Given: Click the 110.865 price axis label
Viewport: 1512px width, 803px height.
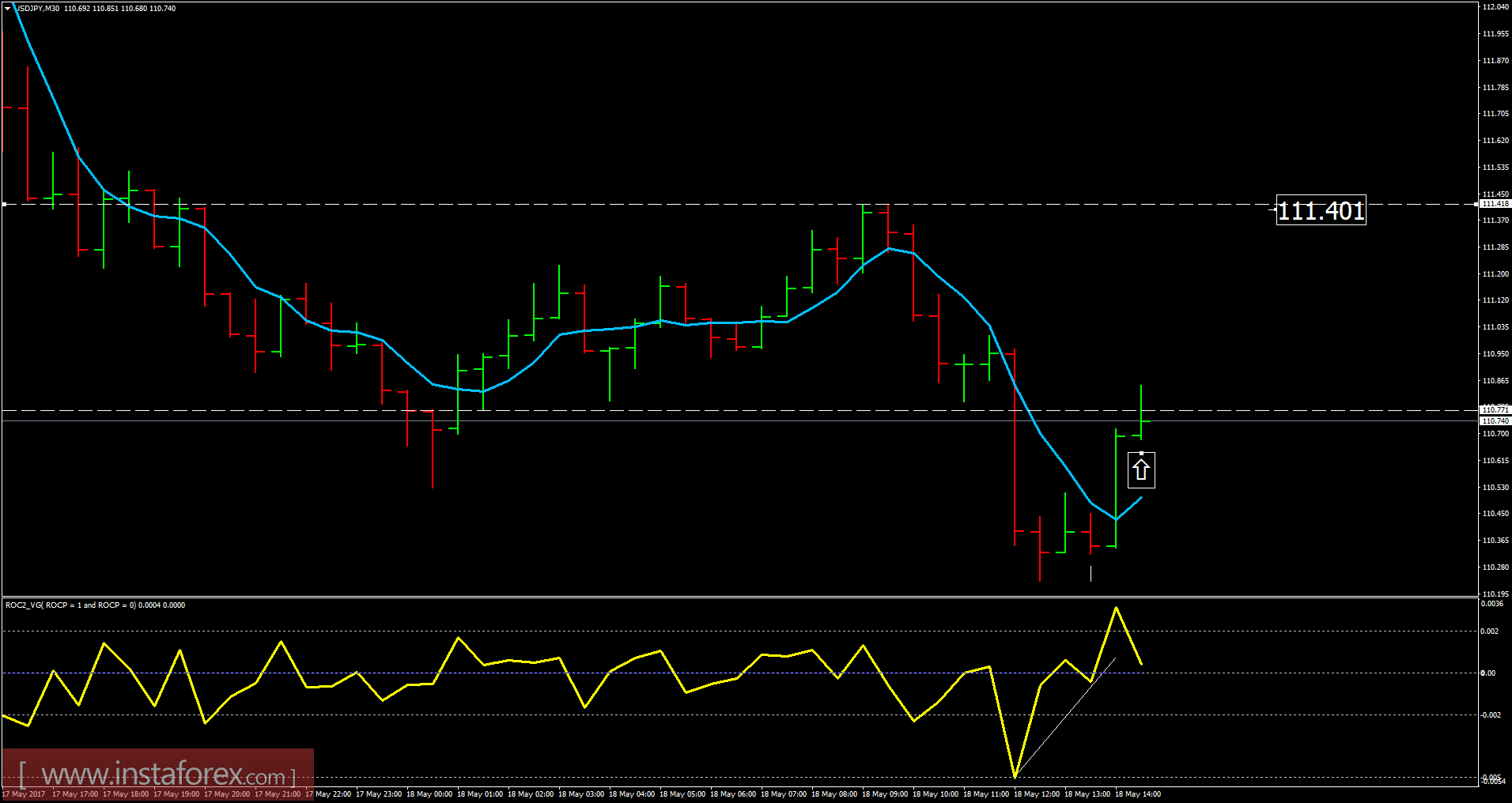Looking at the screenshot, I should tap(1495, 381).
